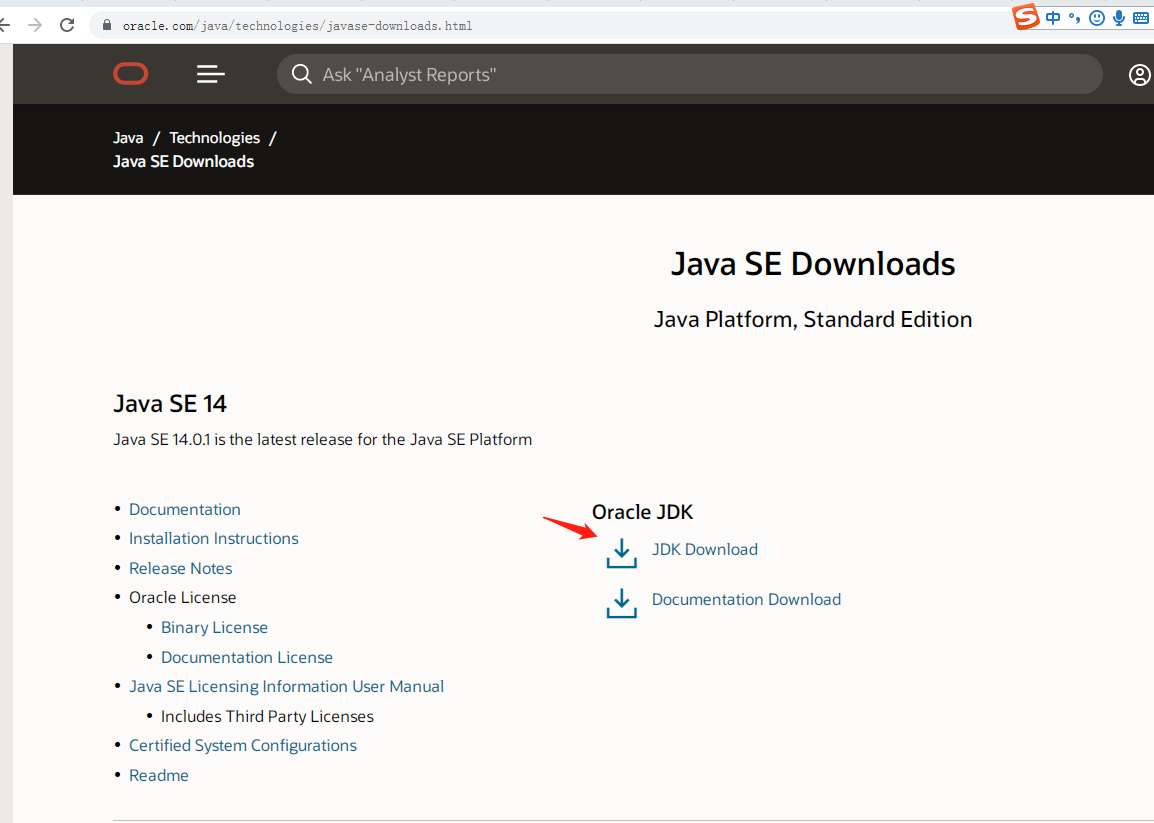Select Technologies breadcrumb item
1154x823 pixels.
click(214, 138)
